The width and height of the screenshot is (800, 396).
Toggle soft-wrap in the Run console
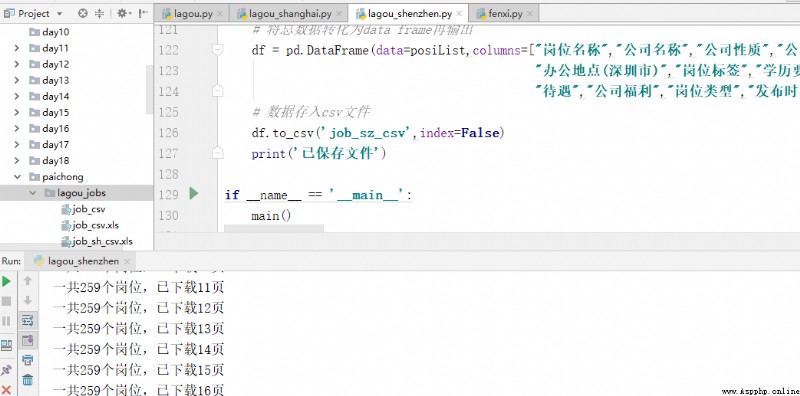[28, 320]
